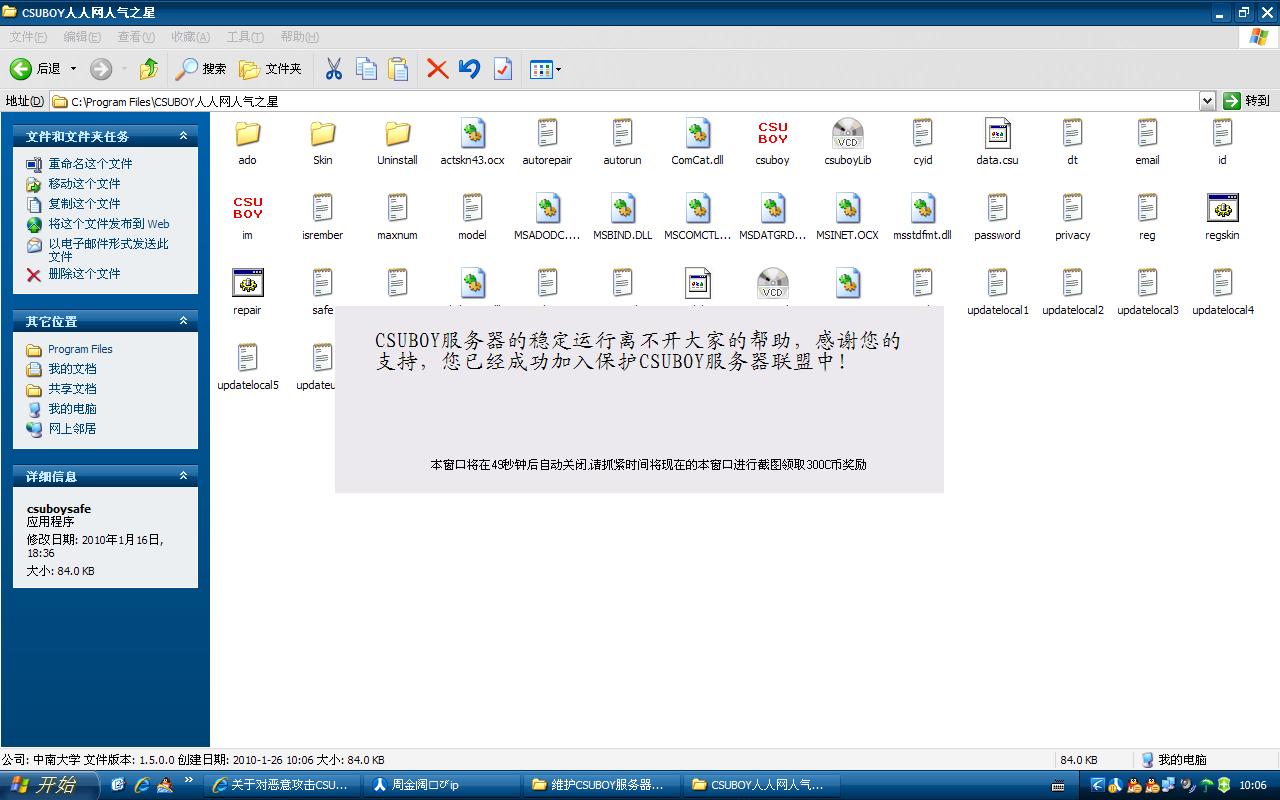Select the ado folder icon
This screenshot has height=800, width=1280.
tap(247, 133)
